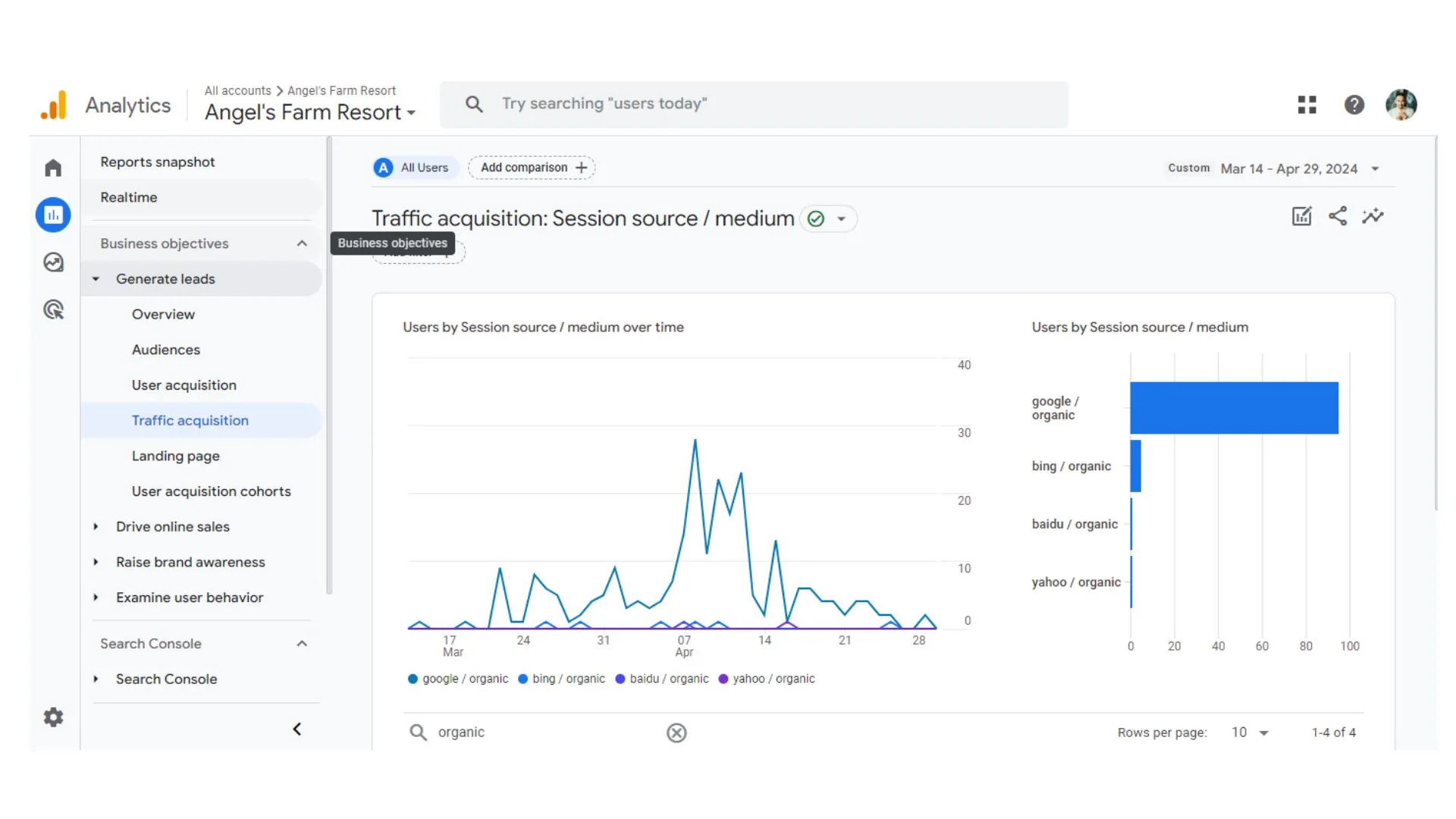The height and width of the screenshot is (819, 1456).
Task: Expand Drive online sales group
Action: tap(96, 527)
